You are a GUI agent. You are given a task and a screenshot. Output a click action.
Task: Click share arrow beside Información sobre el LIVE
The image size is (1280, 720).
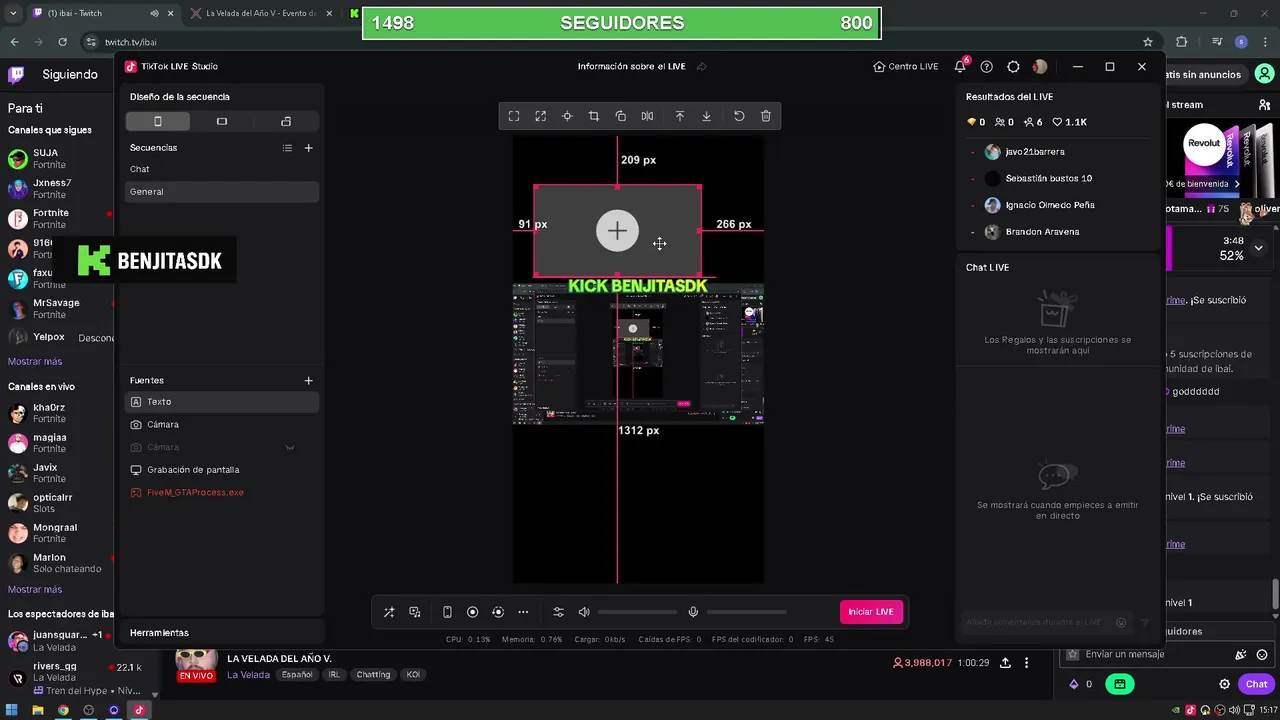[x=702, y=67]
